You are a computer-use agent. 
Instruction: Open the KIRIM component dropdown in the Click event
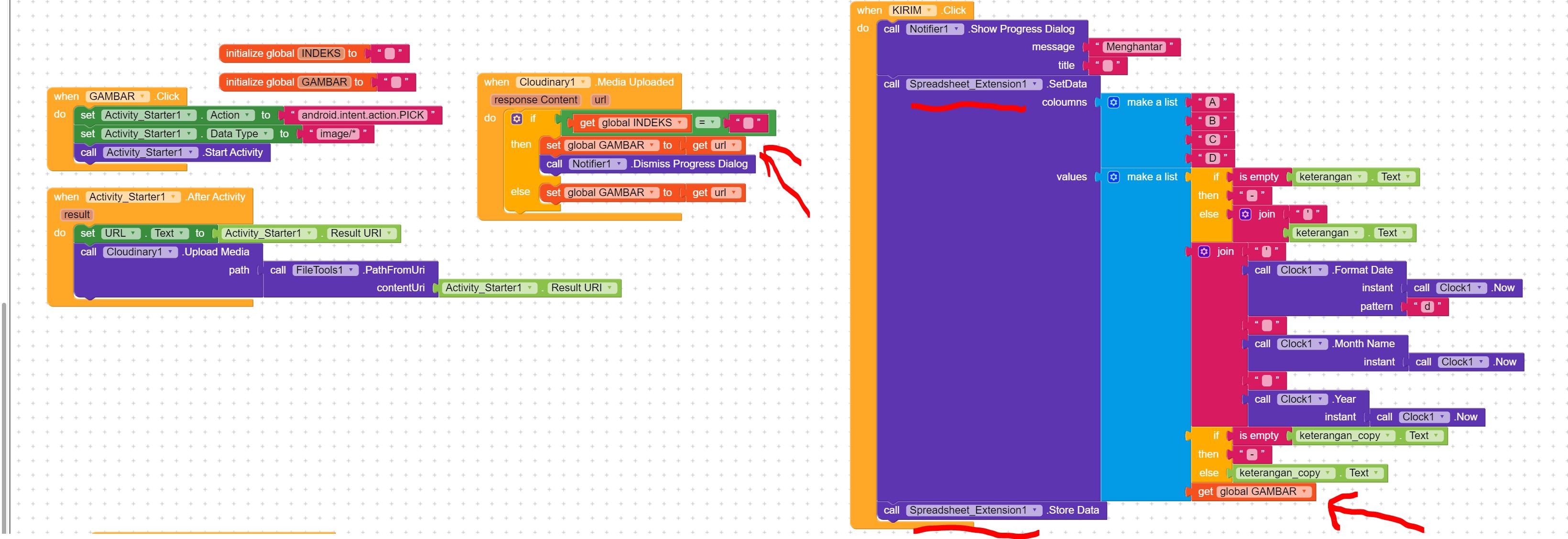click(929, 11)
